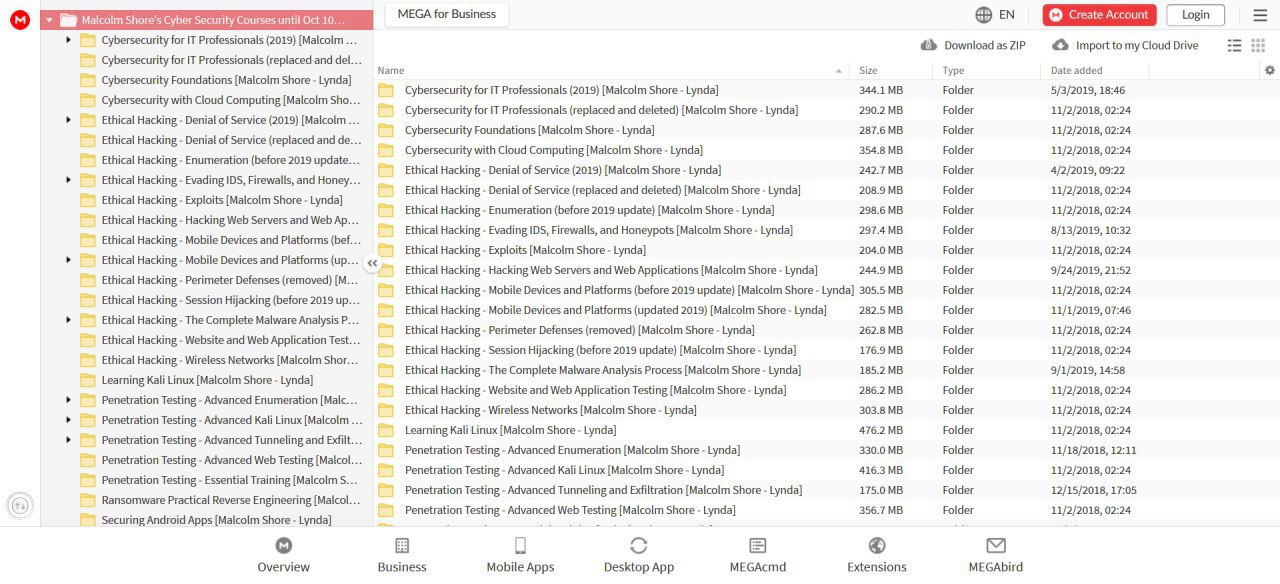Expand Ethical Hacking - Denial of Service (2019) tree node

click(x=68, y=120)
